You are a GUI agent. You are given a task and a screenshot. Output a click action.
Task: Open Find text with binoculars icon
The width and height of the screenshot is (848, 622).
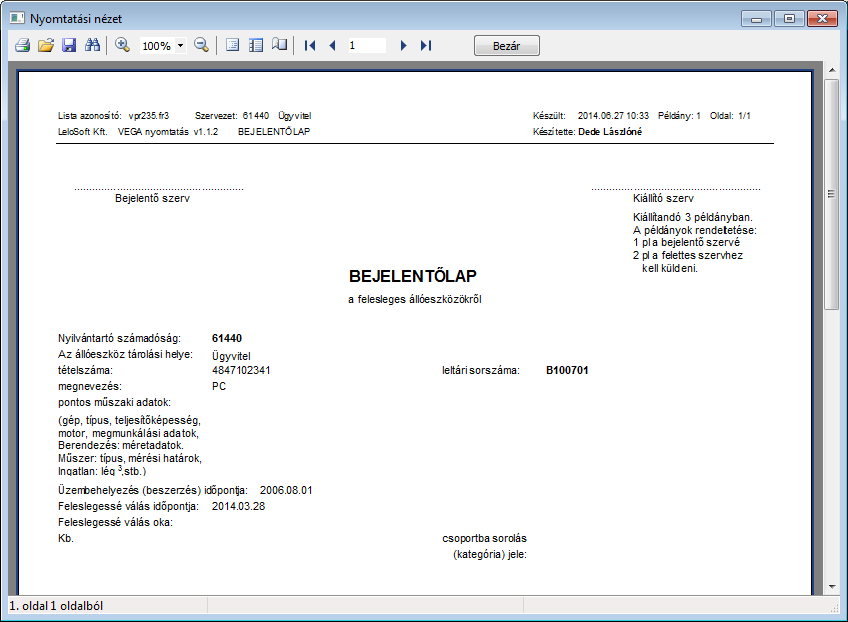(92, 45)
